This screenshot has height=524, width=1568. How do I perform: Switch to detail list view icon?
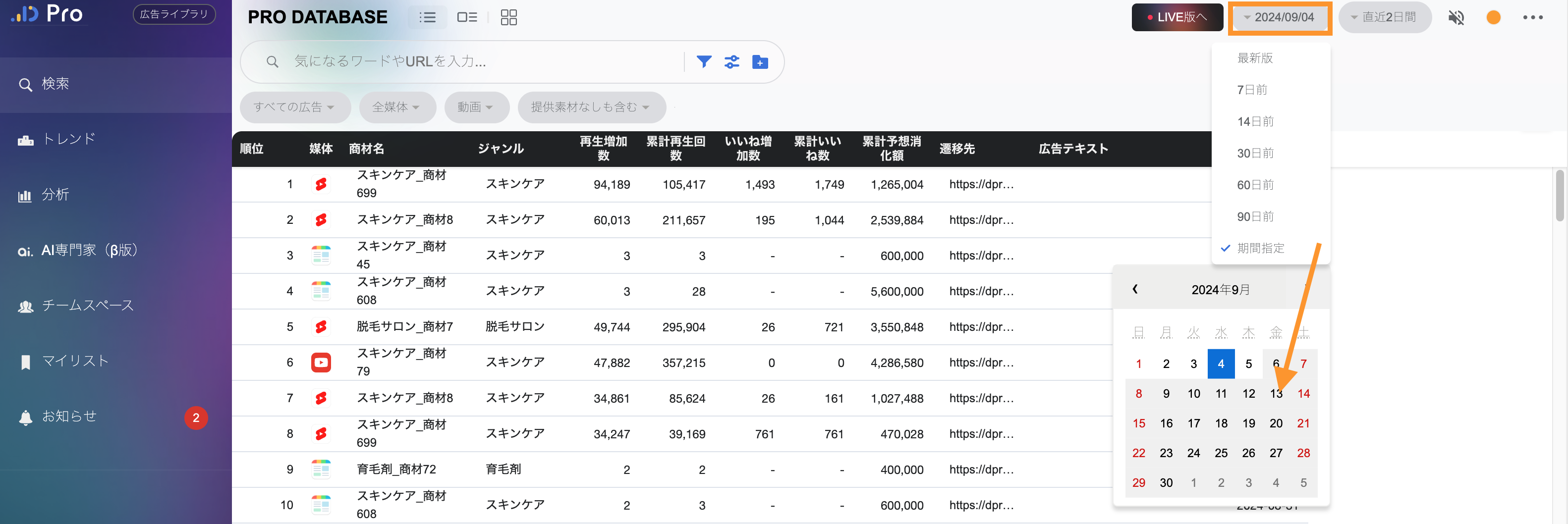[x=467, y=17]
